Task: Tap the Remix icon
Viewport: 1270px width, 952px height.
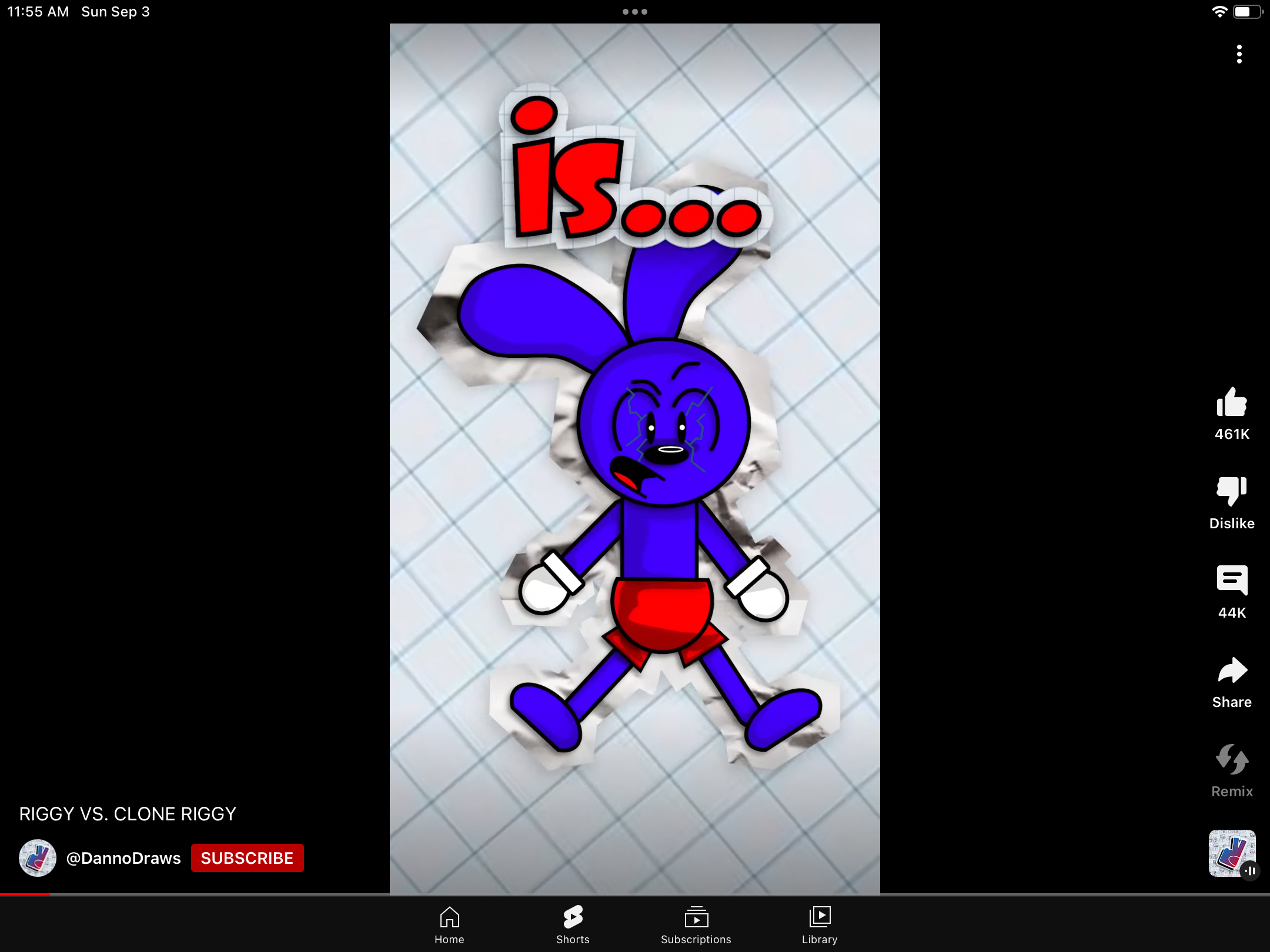Action: (x=1232, y=760)
